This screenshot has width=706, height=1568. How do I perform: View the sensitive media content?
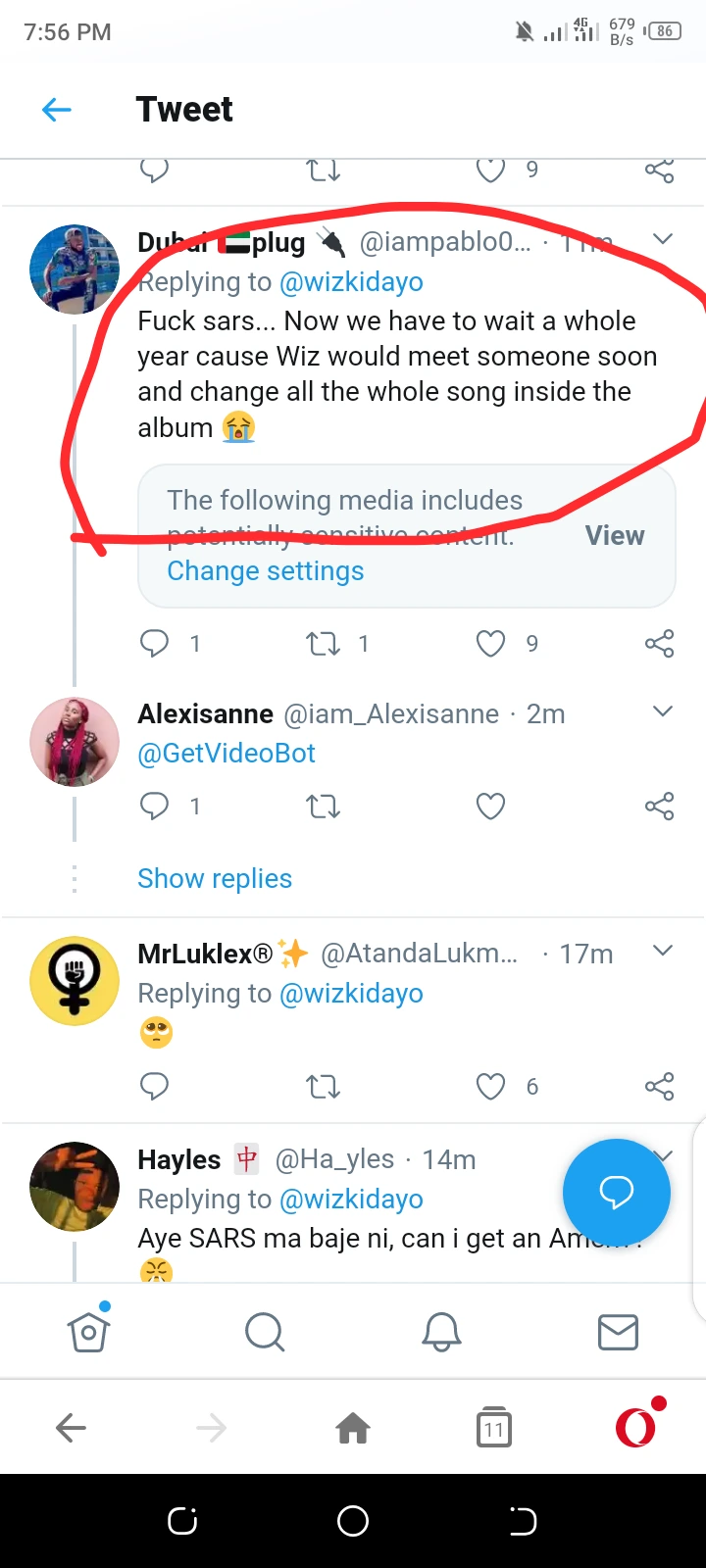[x=615, y=535]
